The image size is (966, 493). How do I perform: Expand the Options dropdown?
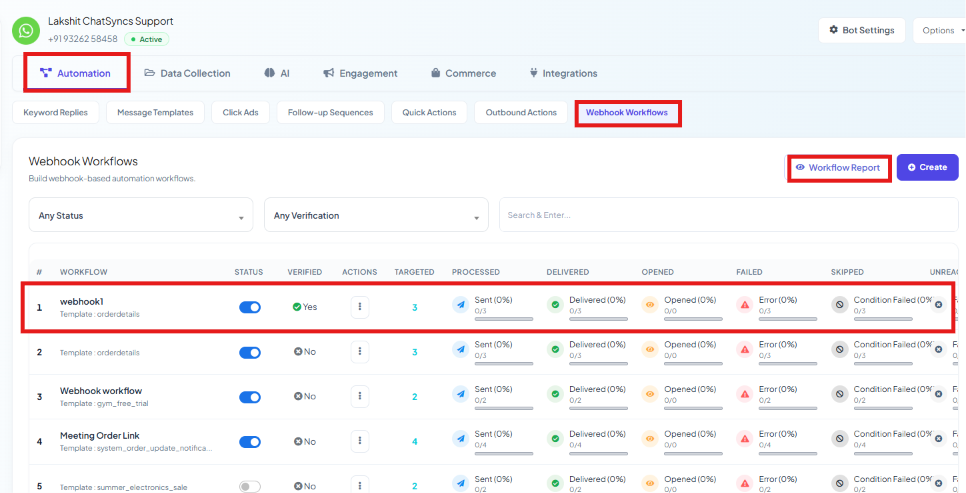pos(941,30)
